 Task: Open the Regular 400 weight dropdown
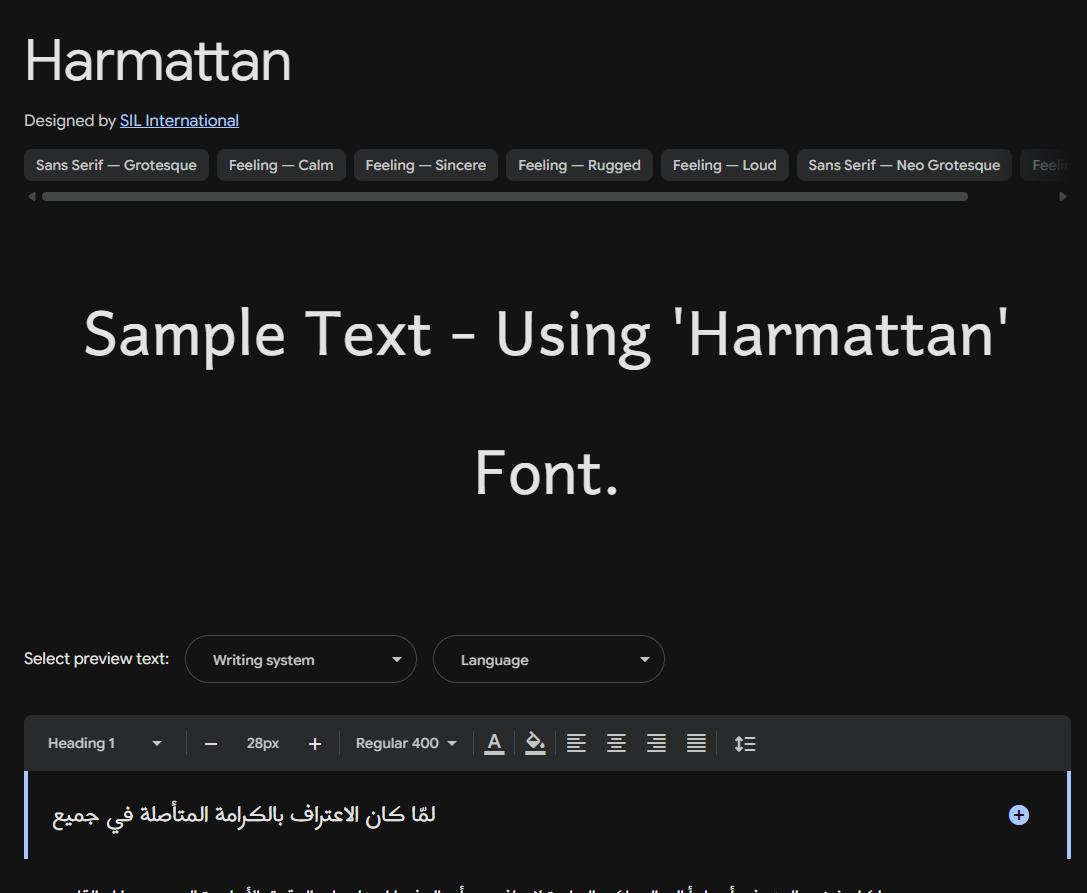pos(406,743)
